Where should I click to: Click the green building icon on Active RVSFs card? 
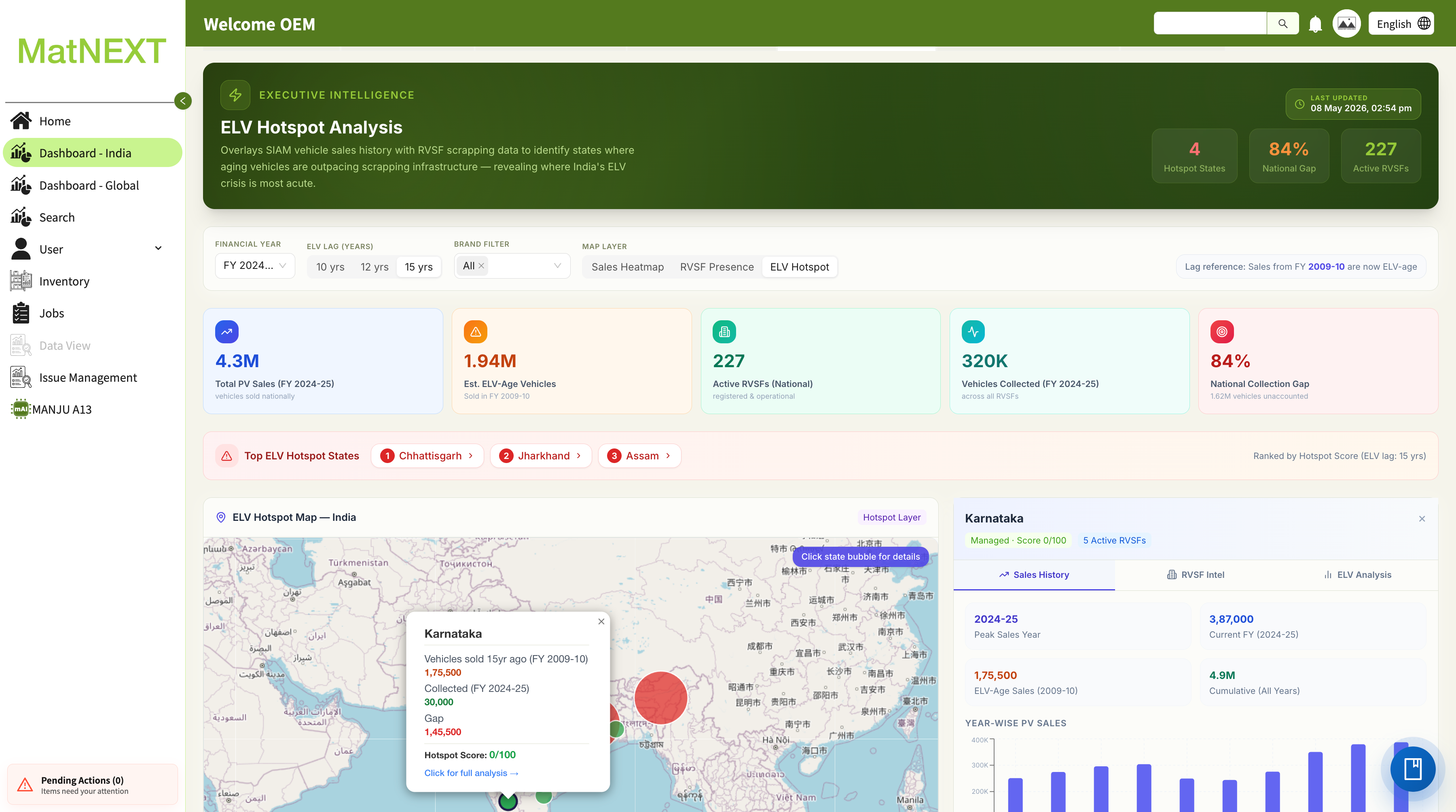click(724, 332)
